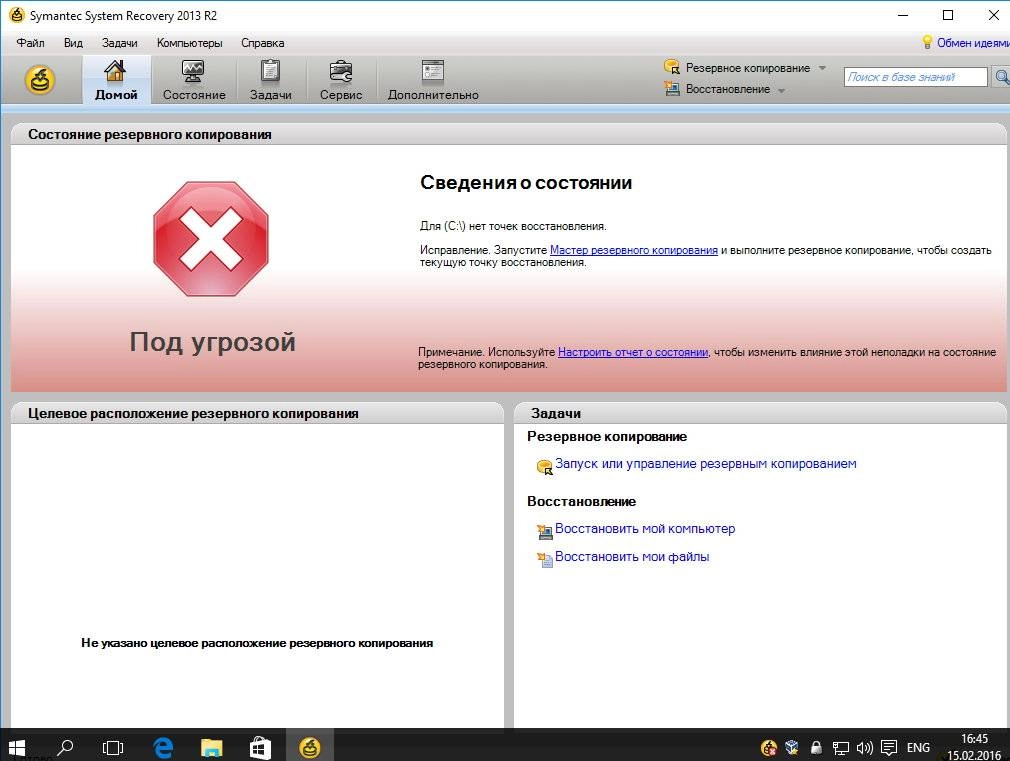
Task: Open the Windows Store taskbar icon
Action: pos(260,747)
